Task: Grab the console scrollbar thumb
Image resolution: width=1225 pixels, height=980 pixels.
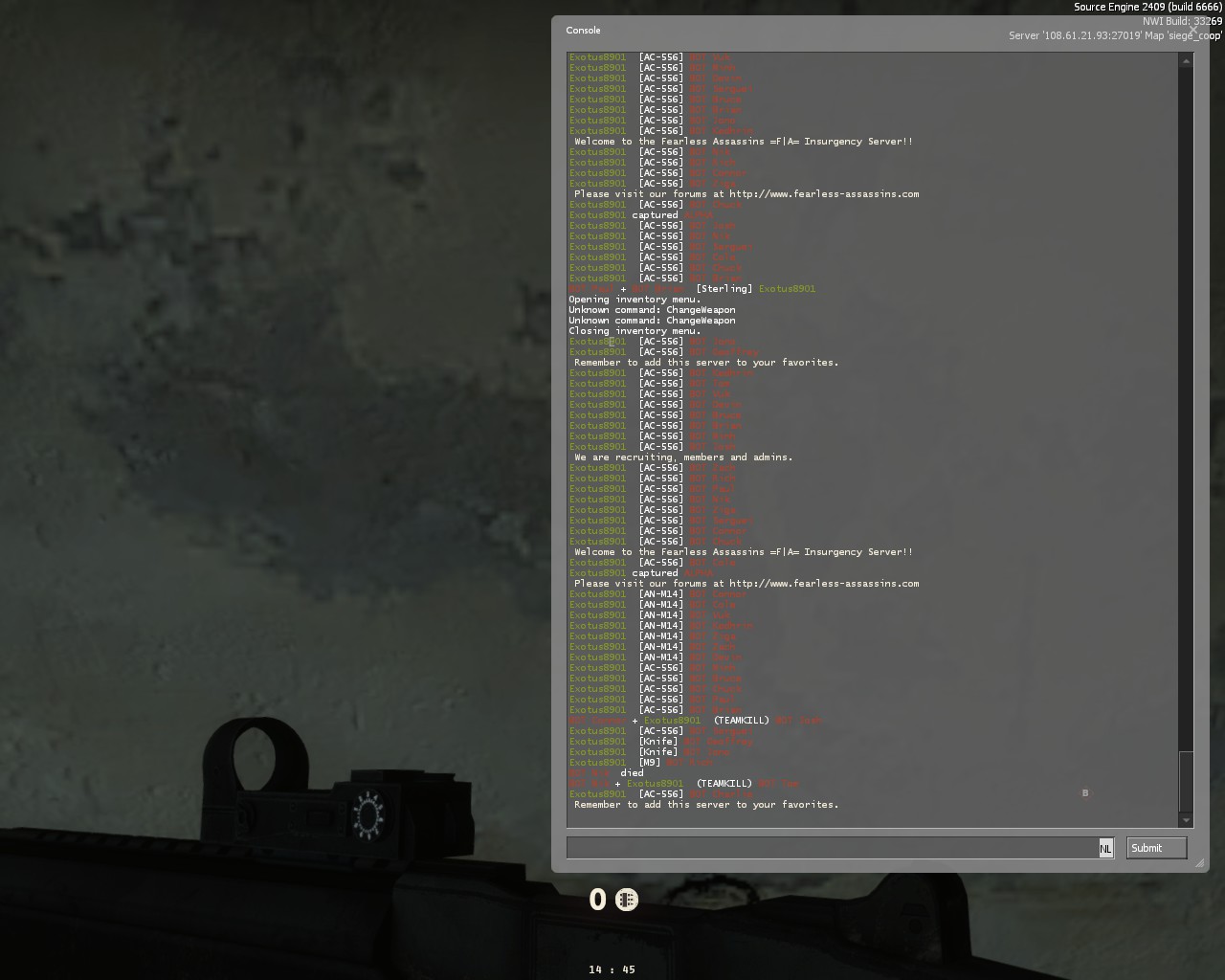Action: [1187, 781]
